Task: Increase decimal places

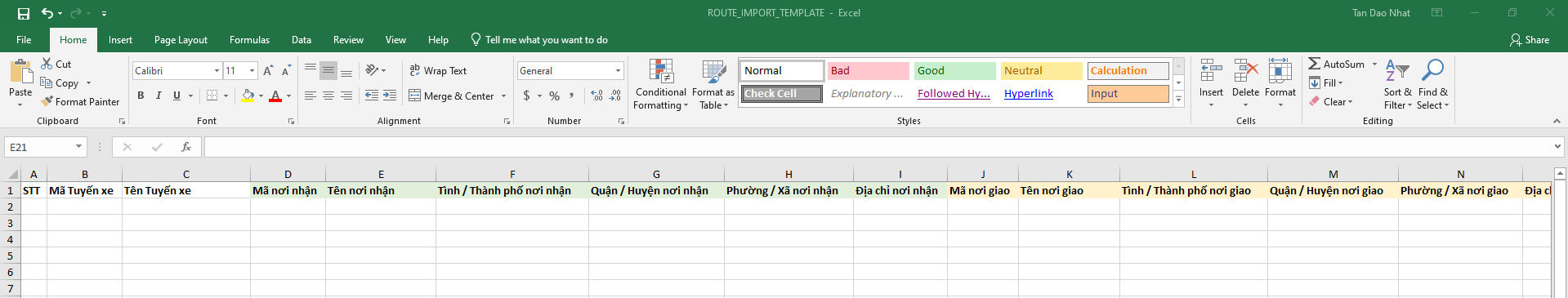Action: point(597,96)
